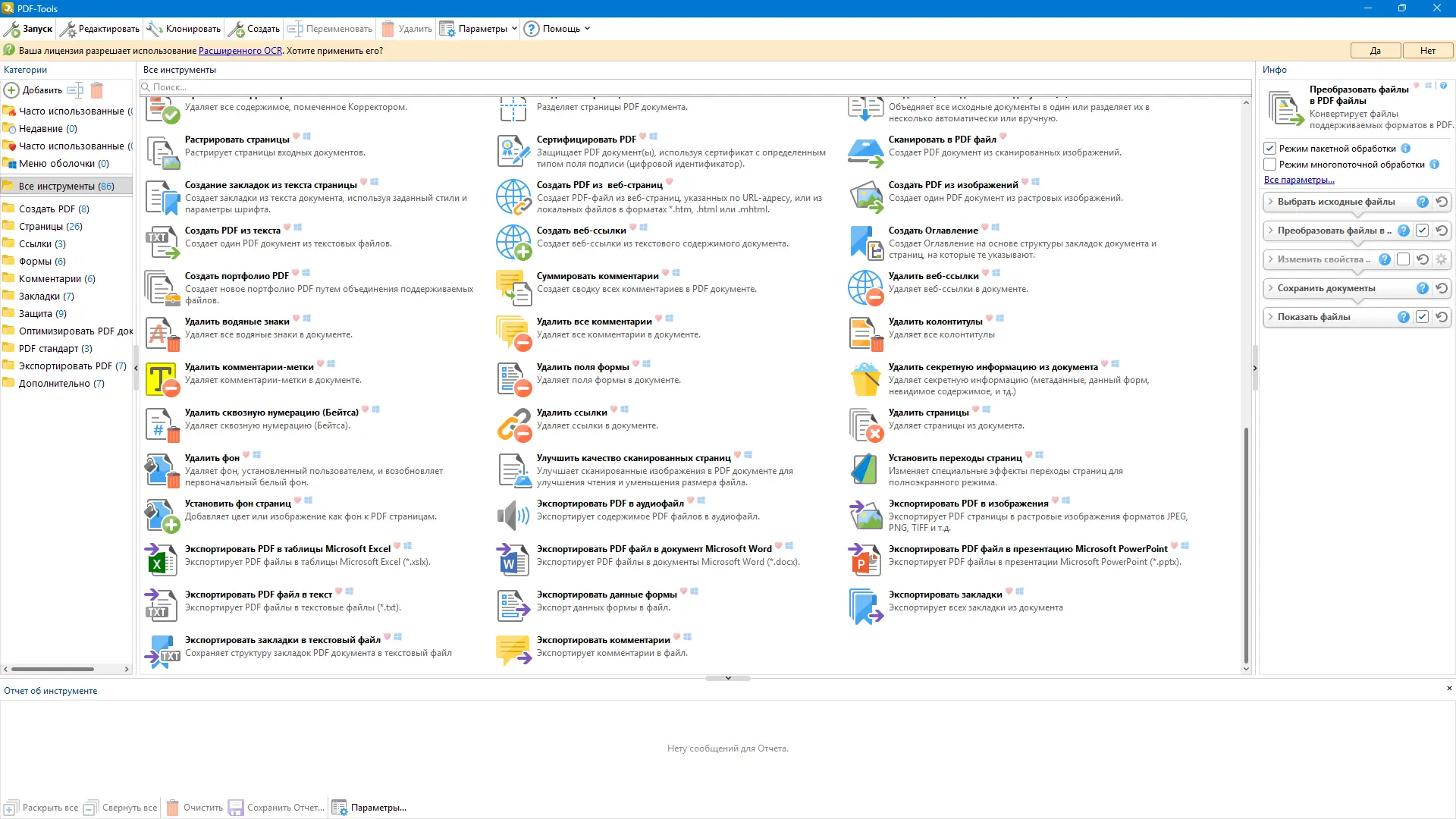Toggle checkbox for Изменить свойства step
1456x819 pixels.
[x=1404, y=259]
